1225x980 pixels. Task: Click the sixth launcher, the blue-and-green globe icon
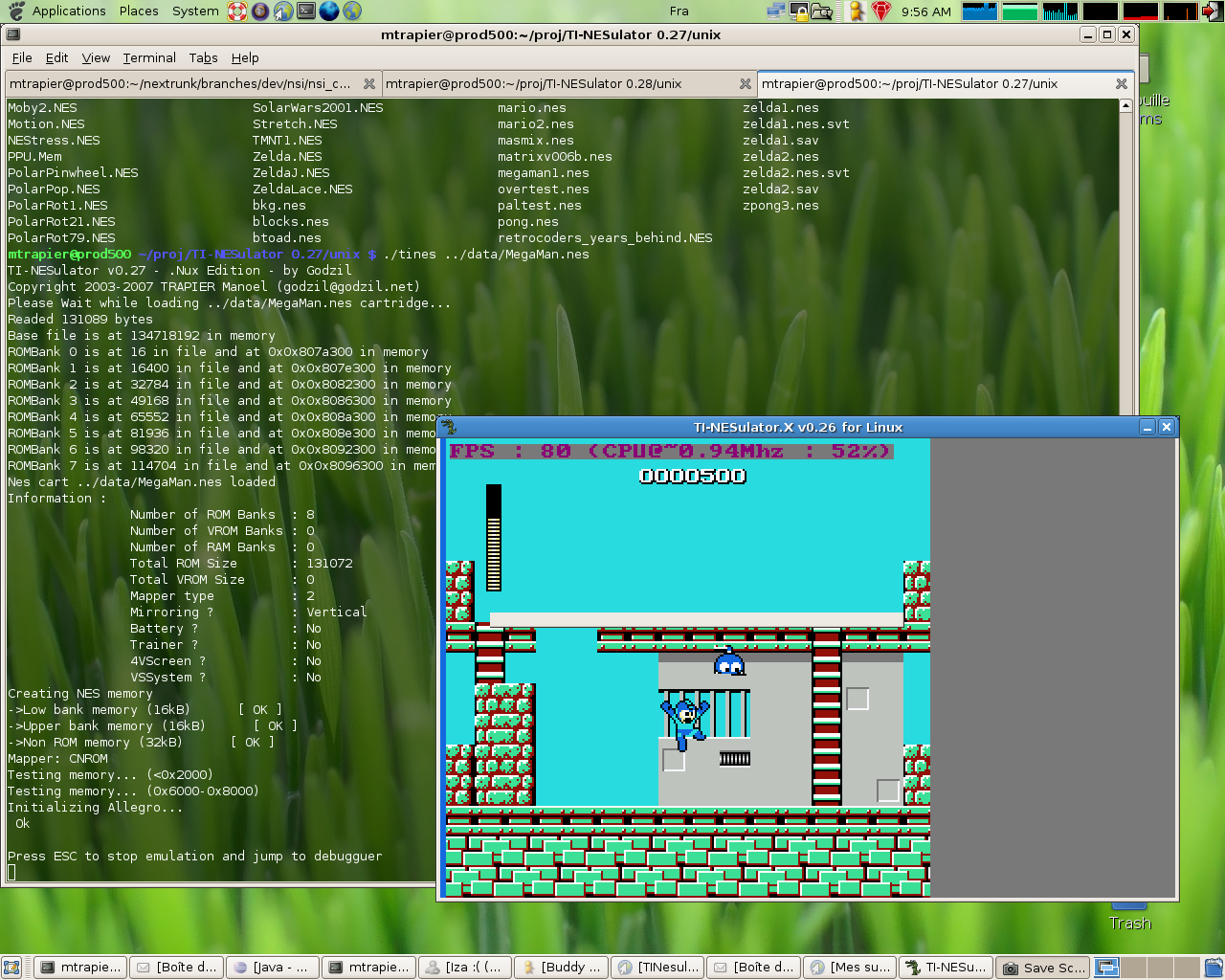click(x=352, y=11)
